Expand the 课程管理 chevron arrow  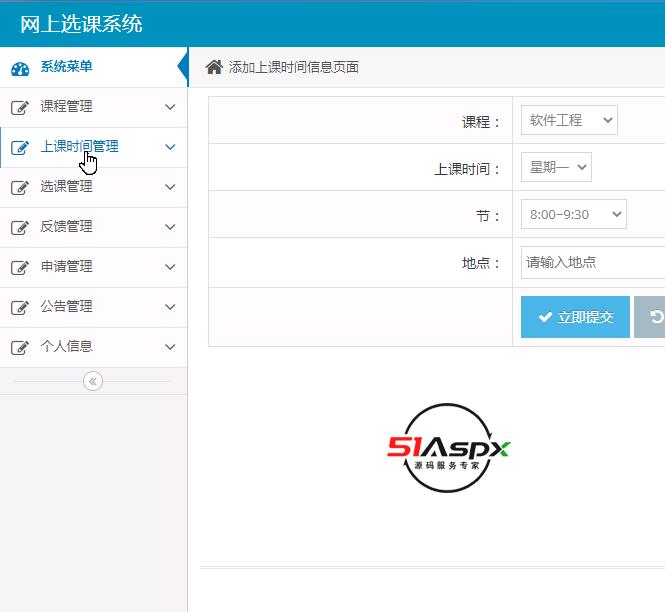(x=170, y=107)
